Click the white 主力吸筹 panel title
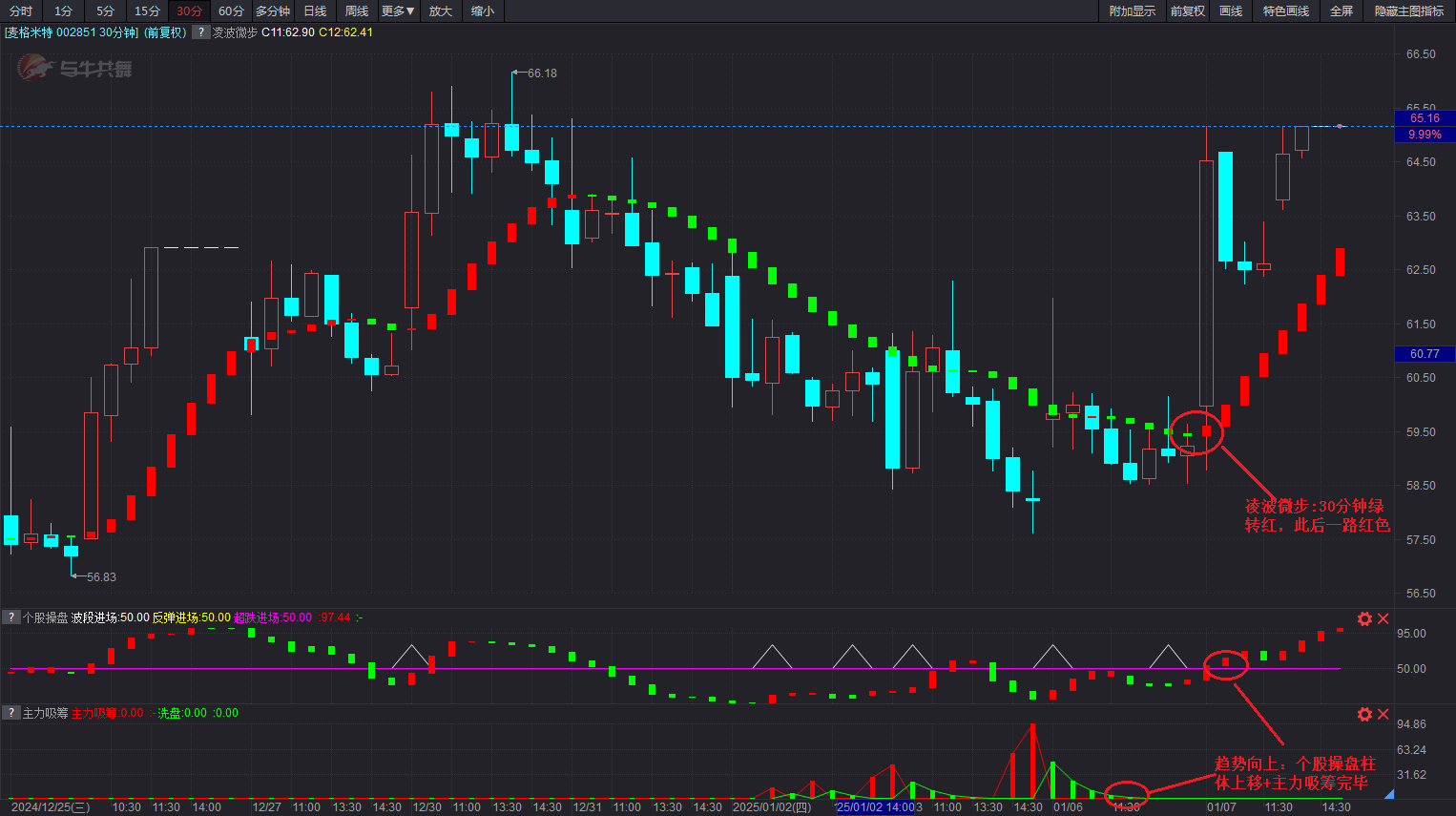Viewport: 1456px width, 816px height. pyautogui.click(x=45, y=713)
